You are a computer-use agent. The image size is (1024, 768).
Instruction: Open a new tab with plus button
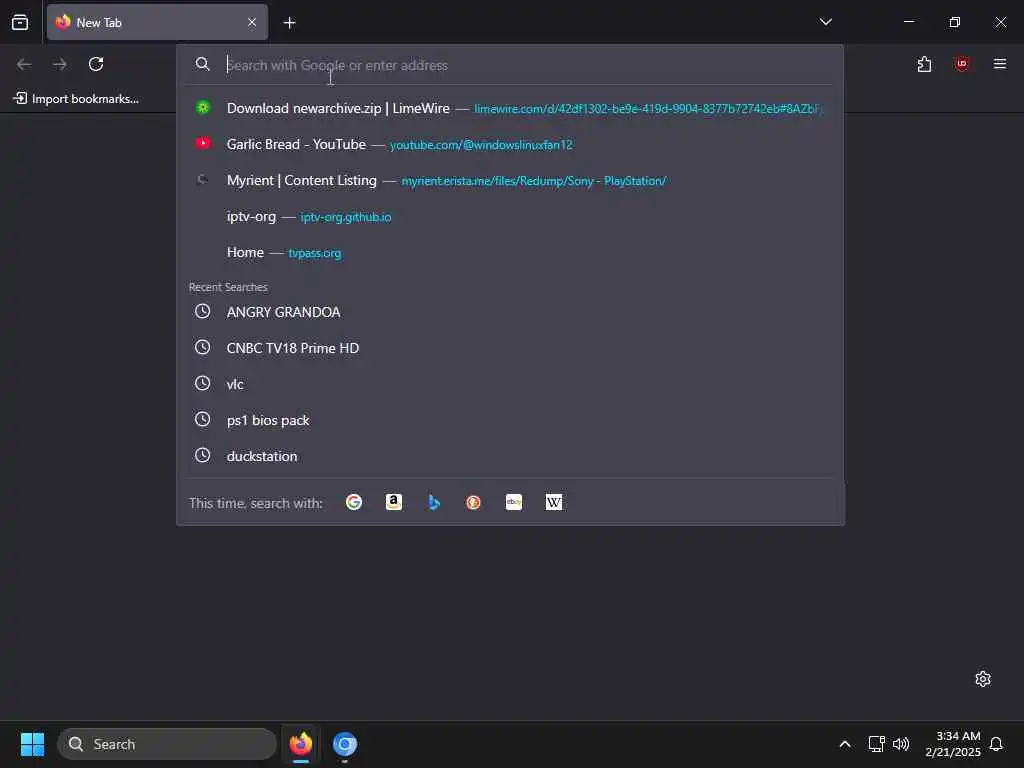pos(289,23)
